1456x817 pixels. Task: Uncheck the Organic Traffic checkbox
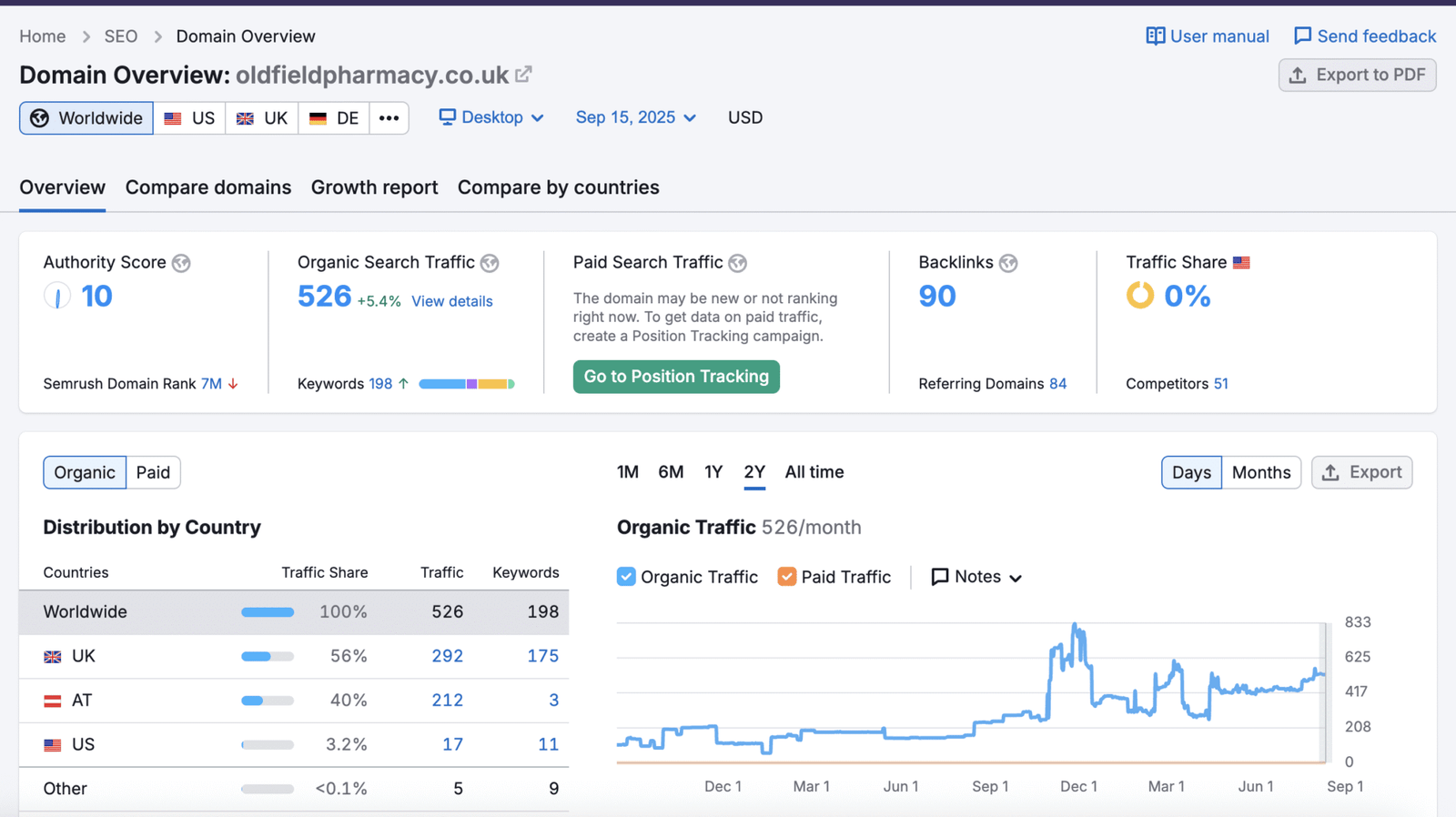[x=626, y=577]
